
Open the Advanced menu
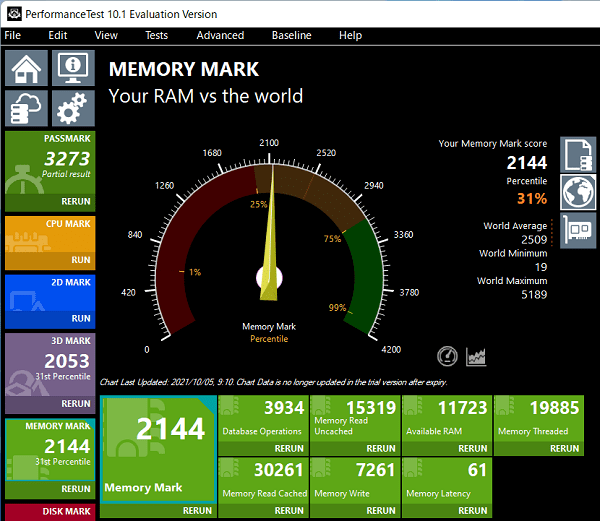(x=220, y=36)
